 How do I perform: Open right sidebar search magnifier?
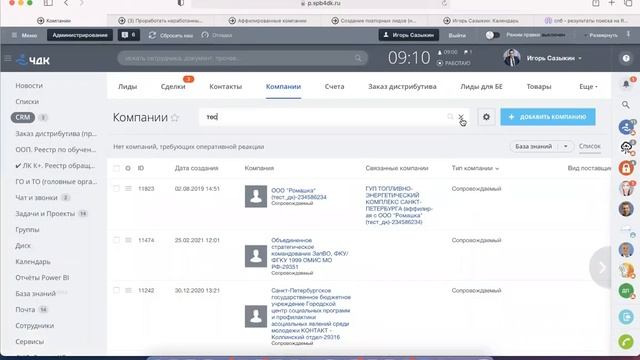pyautogui.click(x=626, y=105)
